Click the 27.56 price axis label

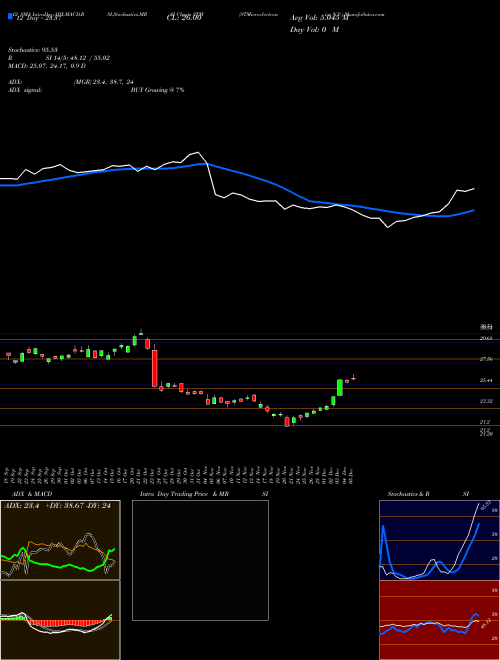point(486,359)
